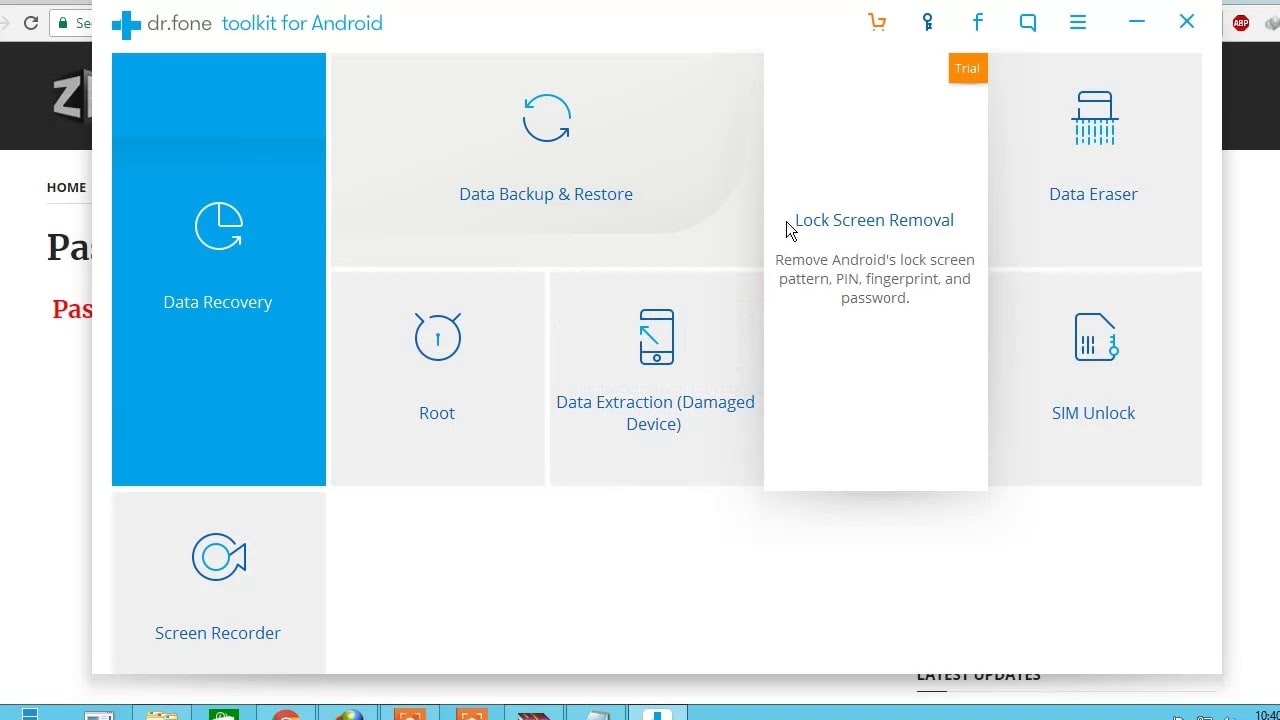The image size is (1280, 720).
Task: Open Data Backup & Restore label
Action: point(546,194)
